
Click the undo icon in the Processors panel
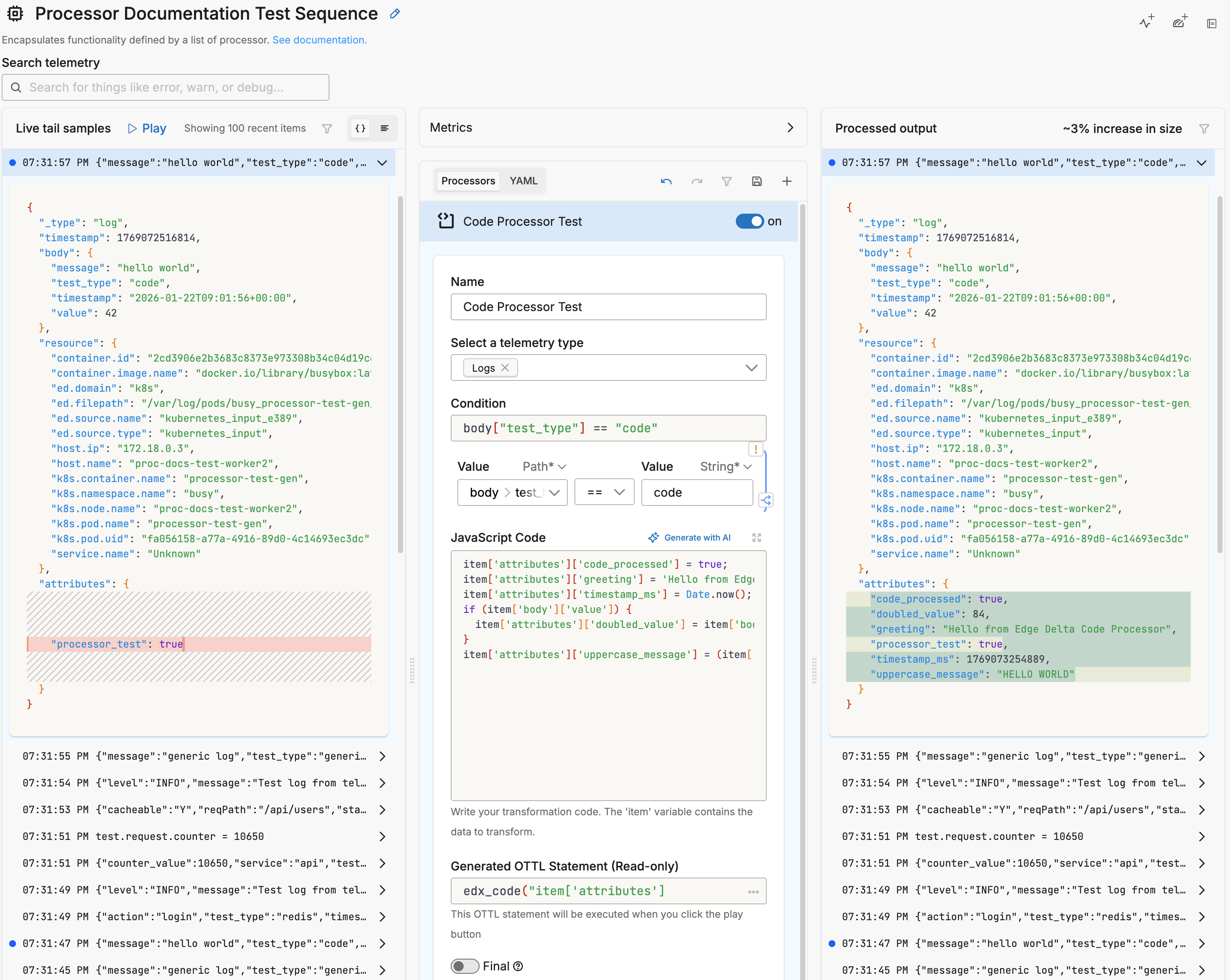tap(666, 181)
